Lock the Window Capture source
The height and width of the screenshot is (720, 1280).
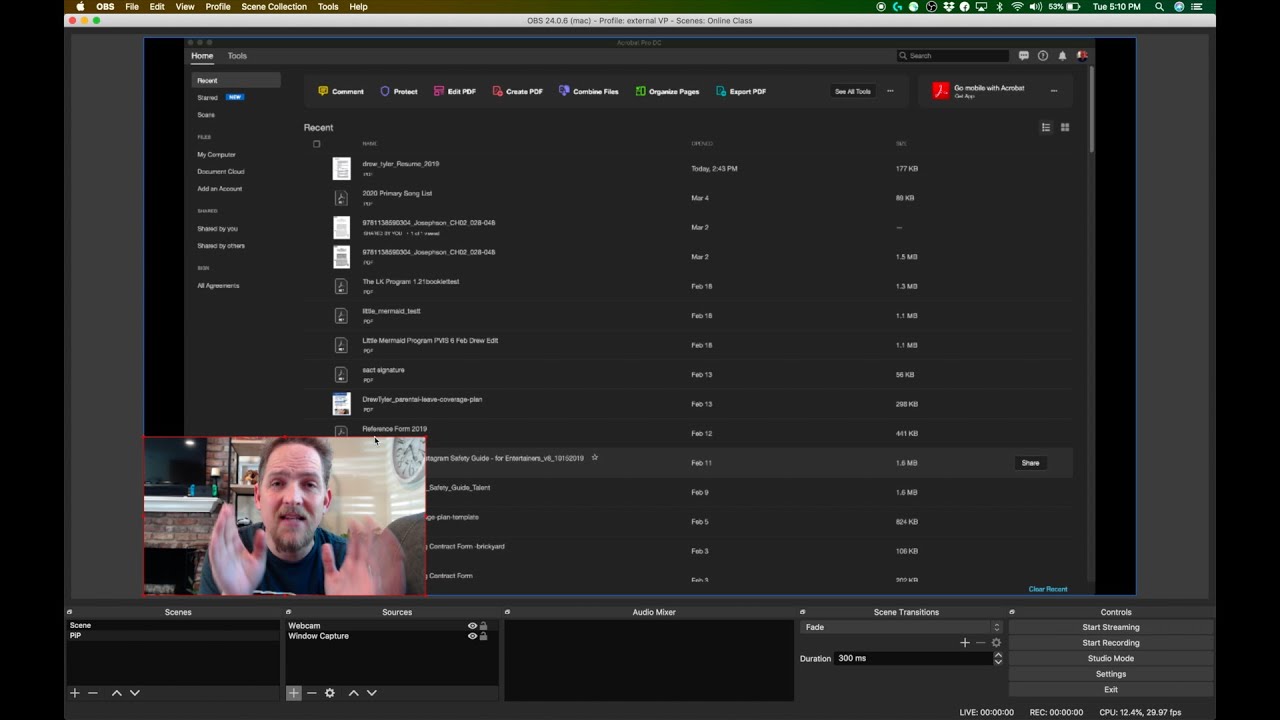[x=484, y=636]
